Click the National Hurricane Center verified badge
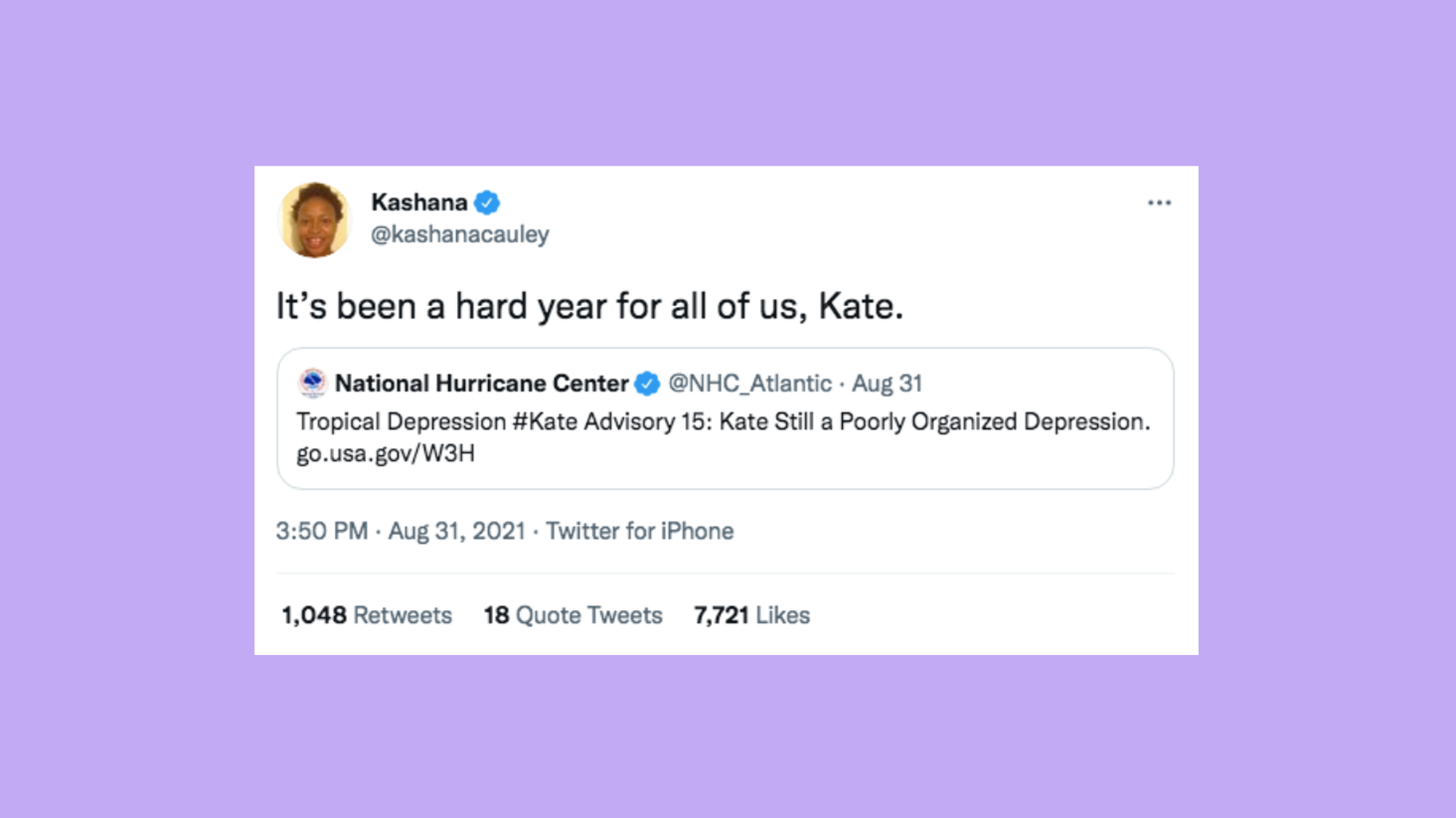 pyautogui.click(x=648, y=382)
